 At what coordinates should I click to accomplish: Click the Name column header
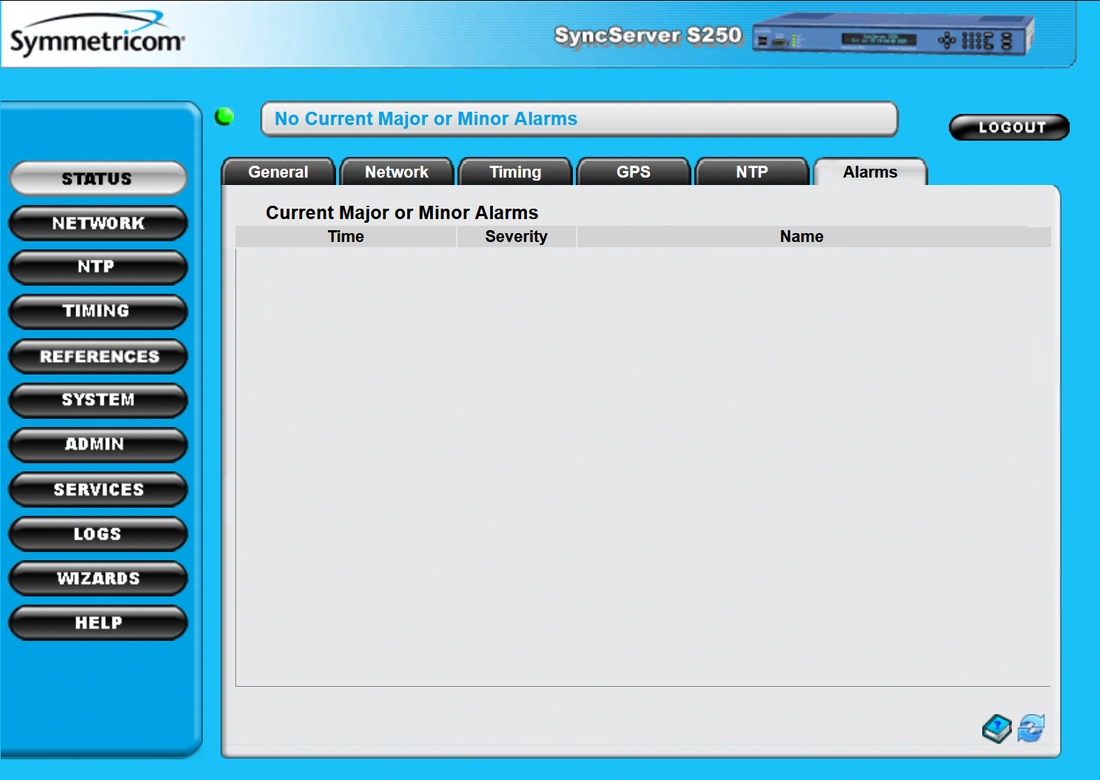coord(814,236)
